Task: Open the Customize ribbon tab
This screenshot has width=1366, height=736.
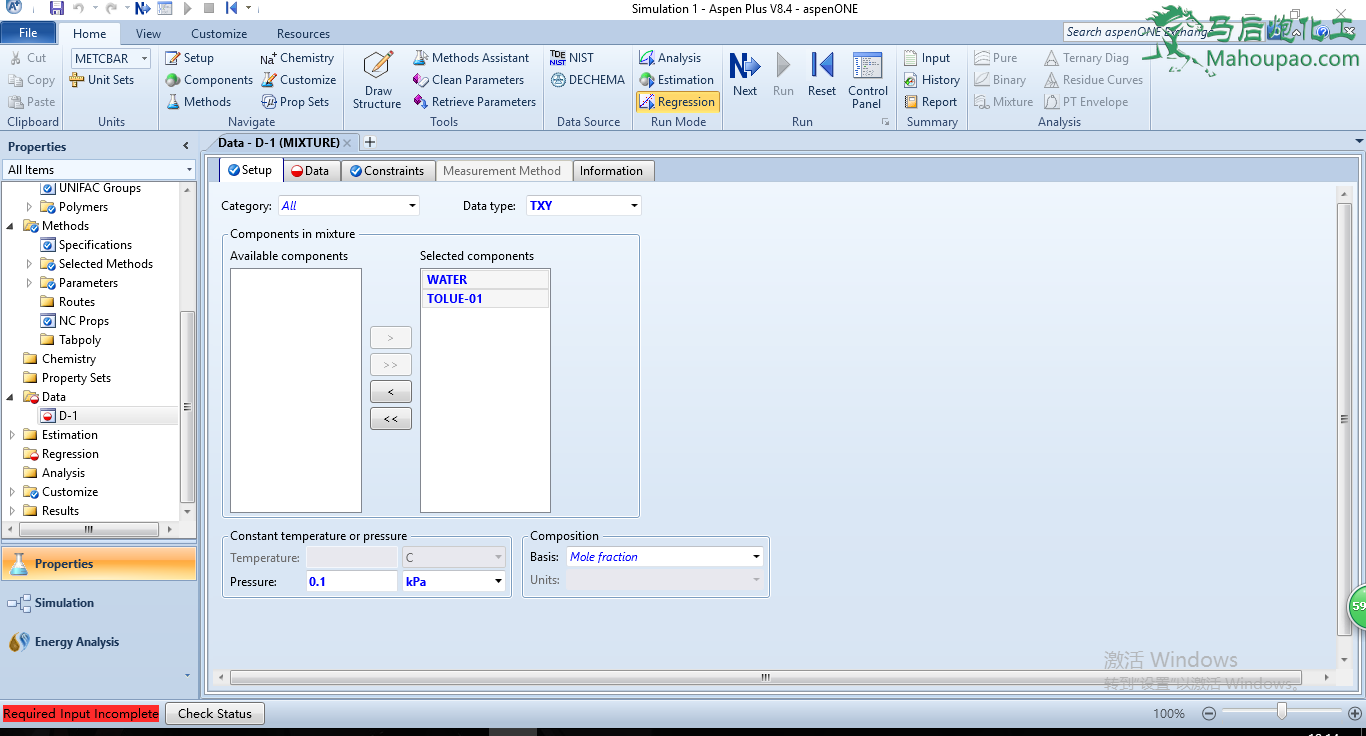Action: click(x=219, y=33)
